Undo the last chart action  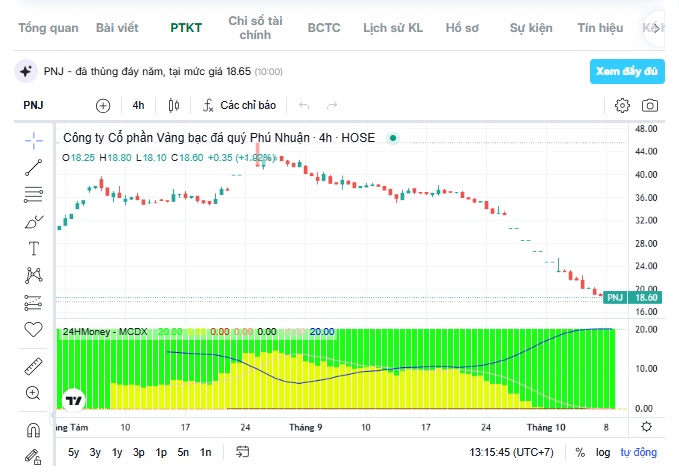304,105
